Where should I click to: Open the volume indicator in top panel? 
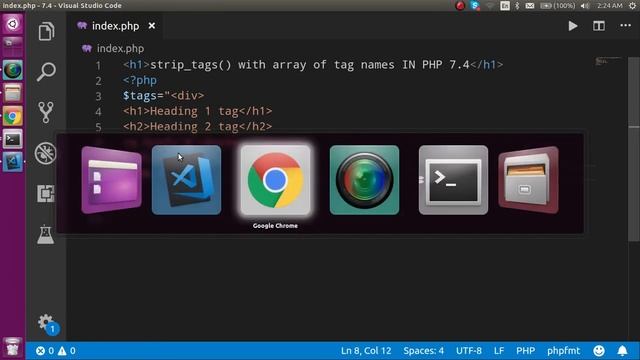point(585,6)
